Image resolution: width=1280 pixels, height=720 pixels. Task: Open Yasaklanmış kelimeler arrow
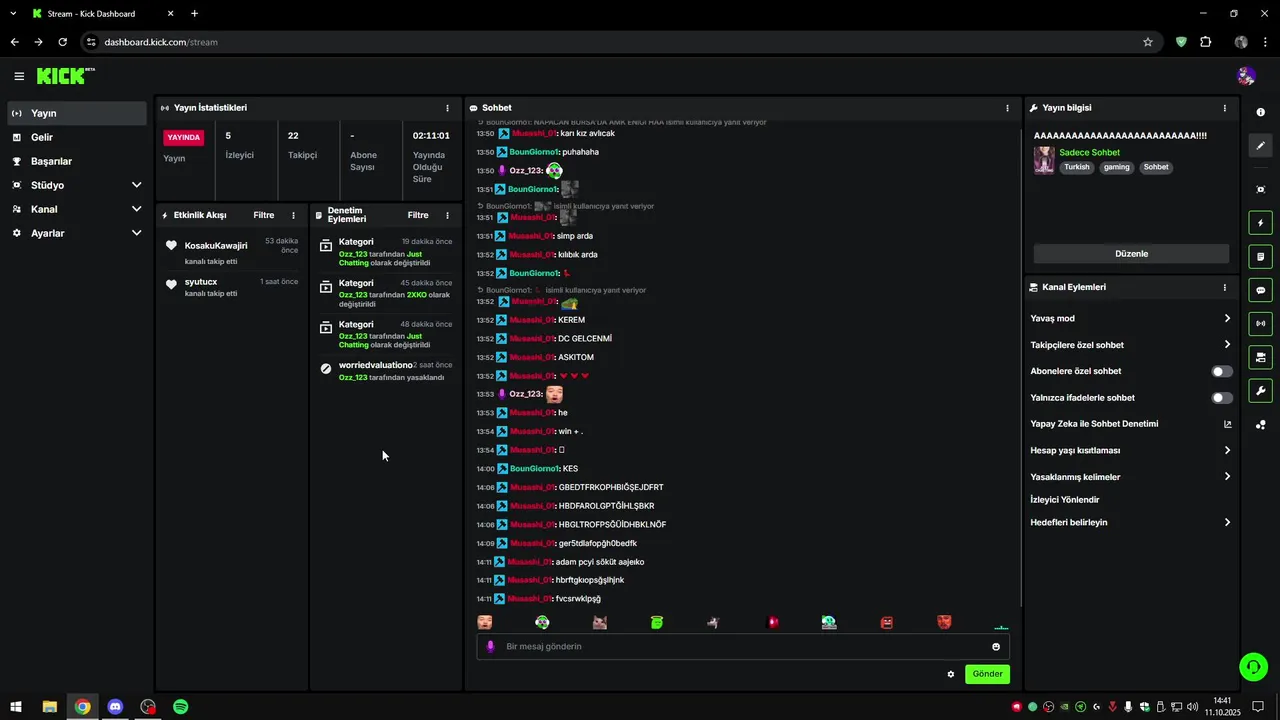tap(1227, 477)
